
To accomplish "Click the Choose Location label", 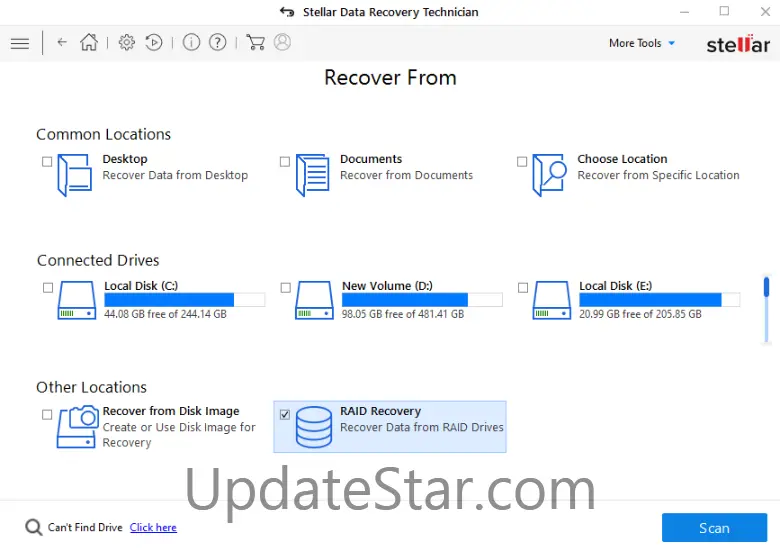I will 622,159.
